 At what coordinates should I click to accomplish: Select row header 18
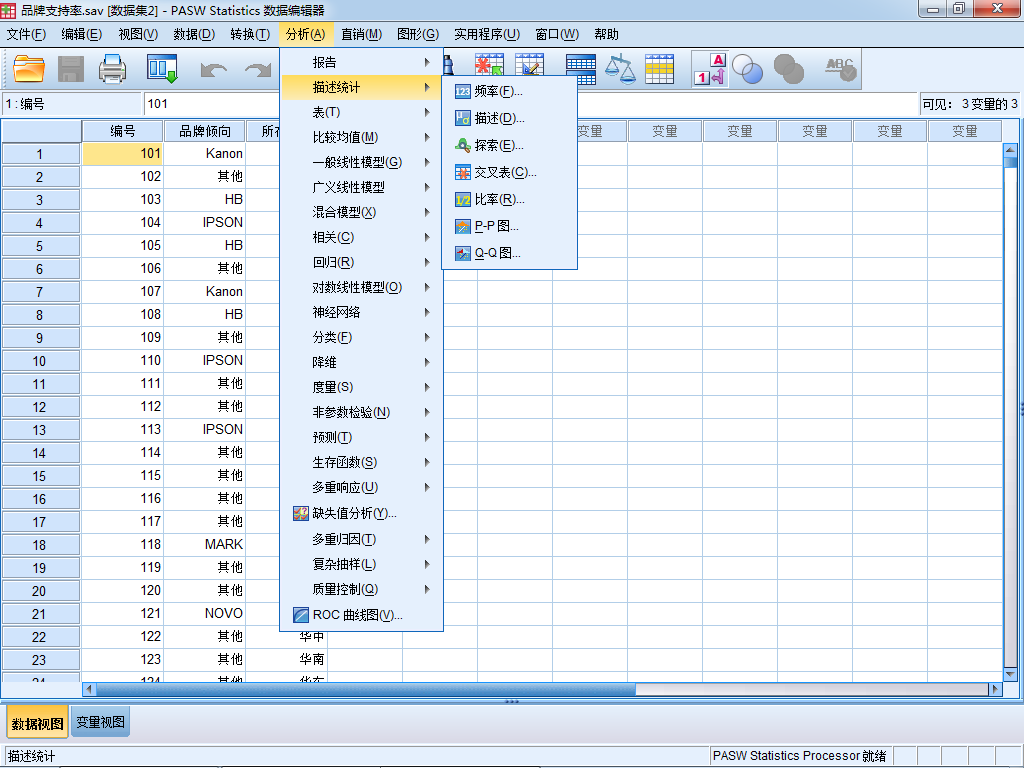click(x=40, y=545)
